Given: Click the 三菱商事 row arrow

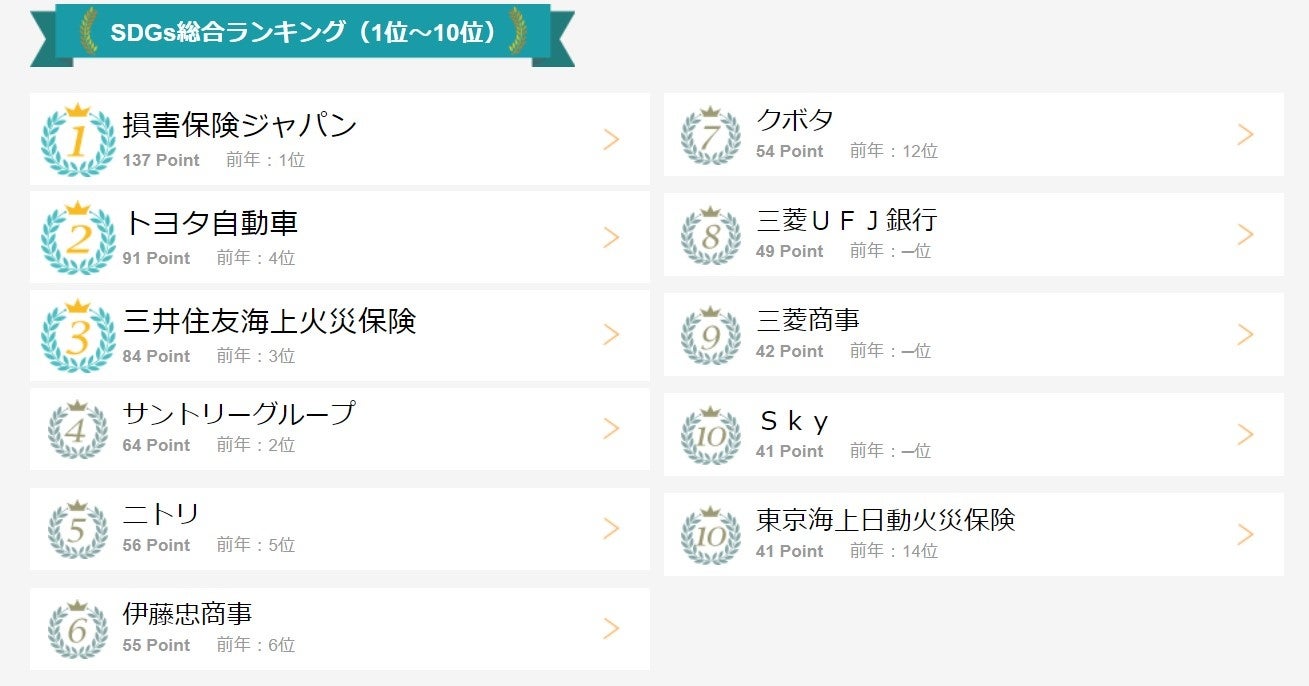Looking at the screenshot, I should tap(1245, 335).
